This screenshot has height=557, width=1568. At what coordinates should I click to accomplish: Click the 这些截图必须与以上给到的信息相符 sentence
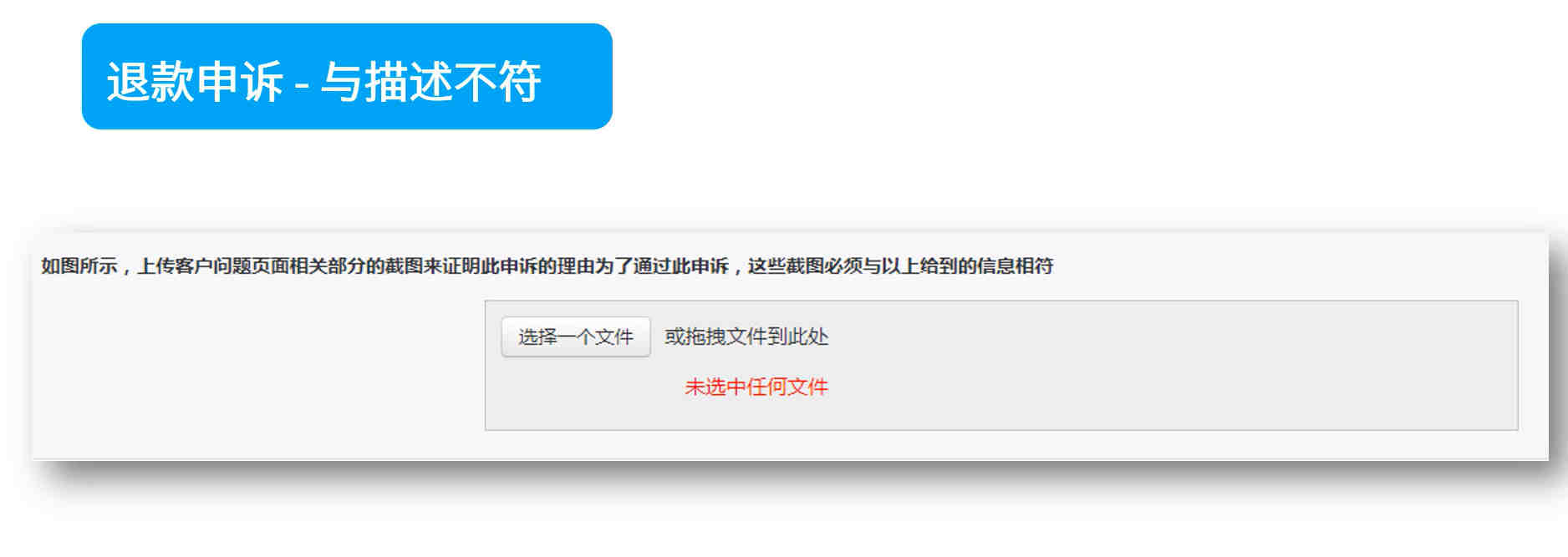click(x=900, y=266)
